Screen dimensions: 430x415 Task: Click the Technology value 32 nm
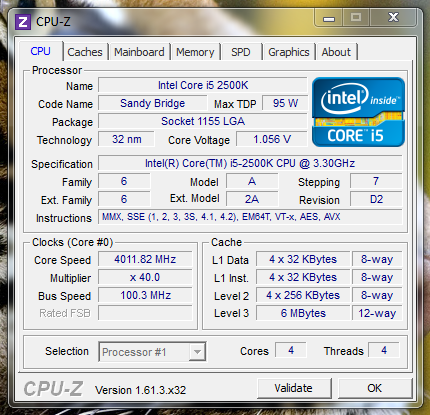pyautogui.click(x=127, y=139)
